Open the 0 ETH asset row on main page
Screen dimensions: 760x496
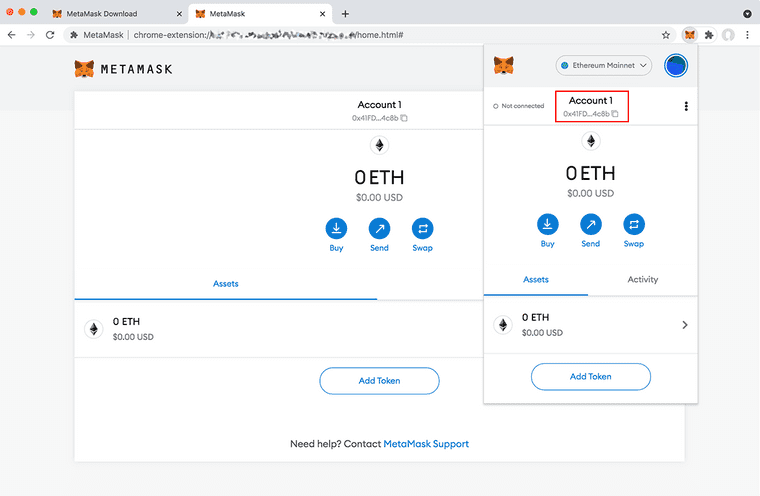click(279, 329)
